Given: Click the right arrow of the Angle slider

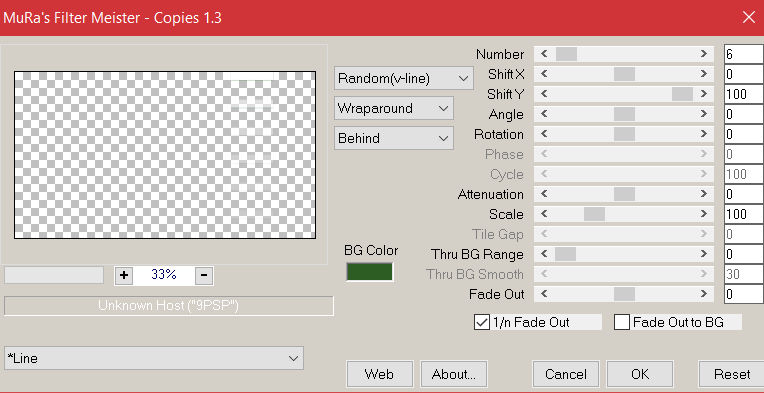Looking at the screenshot, I should (704, 114).
